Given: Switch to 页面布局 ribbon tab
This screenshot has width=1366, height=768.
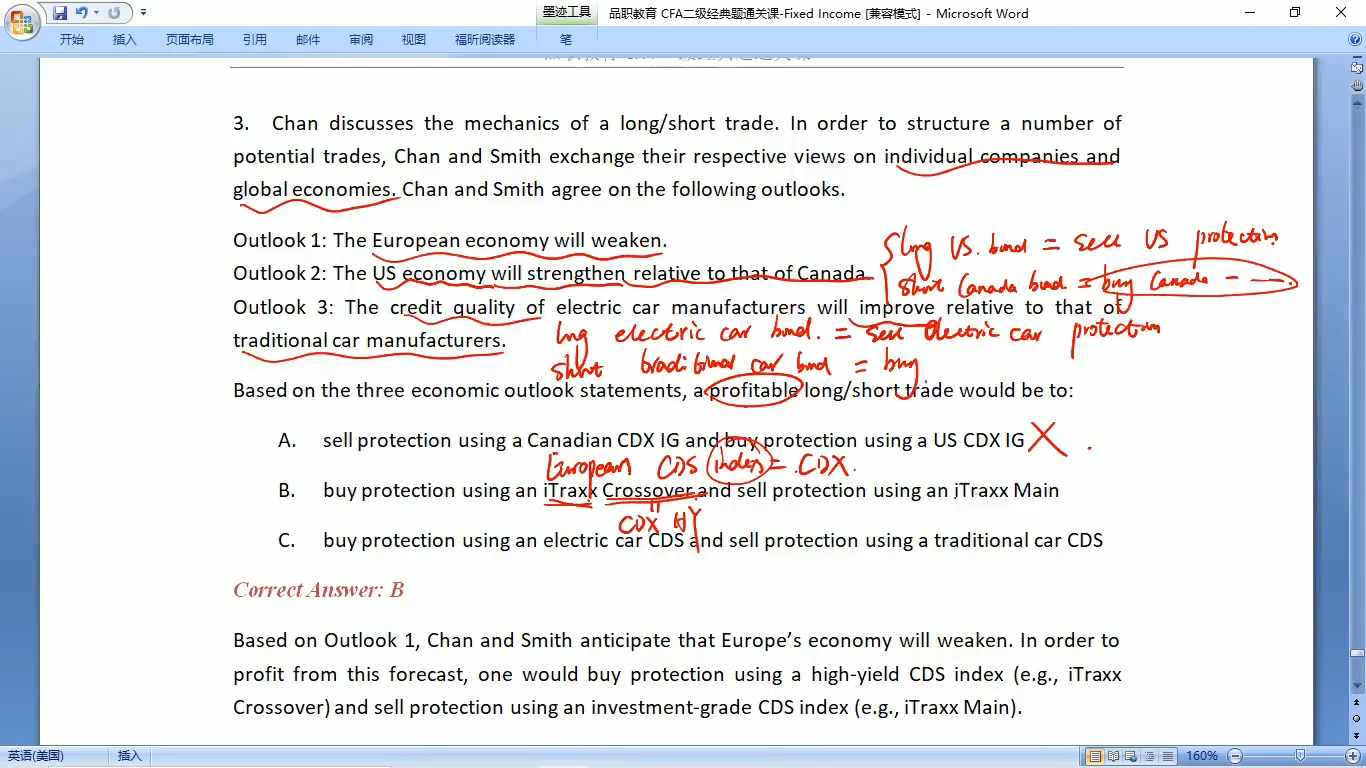Looking at the screenshot, I should point(190,40).
